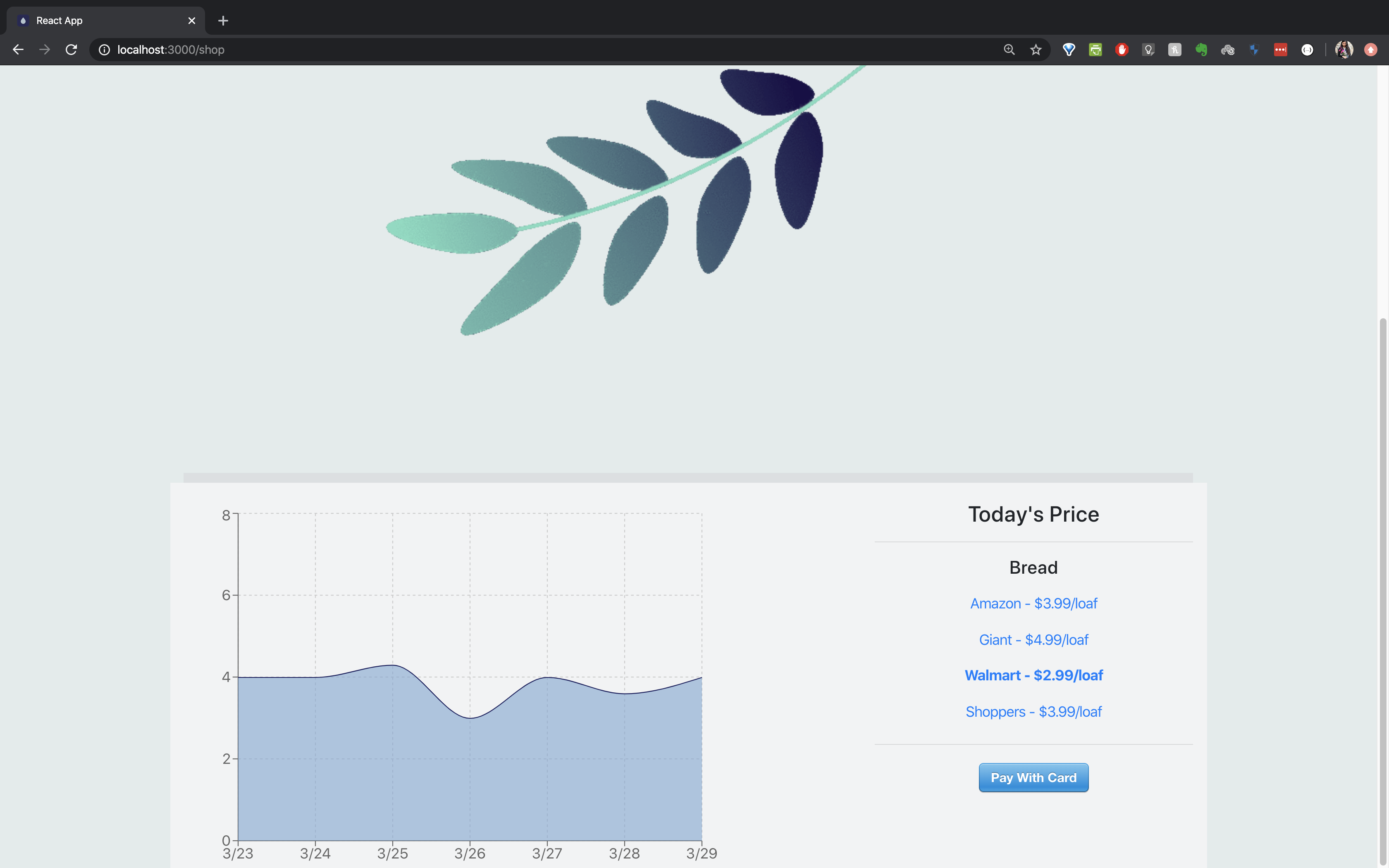The width and height of the screenshot is (1389, 868).
Task: Click the green printer extension icon
Action: tap(1095, 50)
